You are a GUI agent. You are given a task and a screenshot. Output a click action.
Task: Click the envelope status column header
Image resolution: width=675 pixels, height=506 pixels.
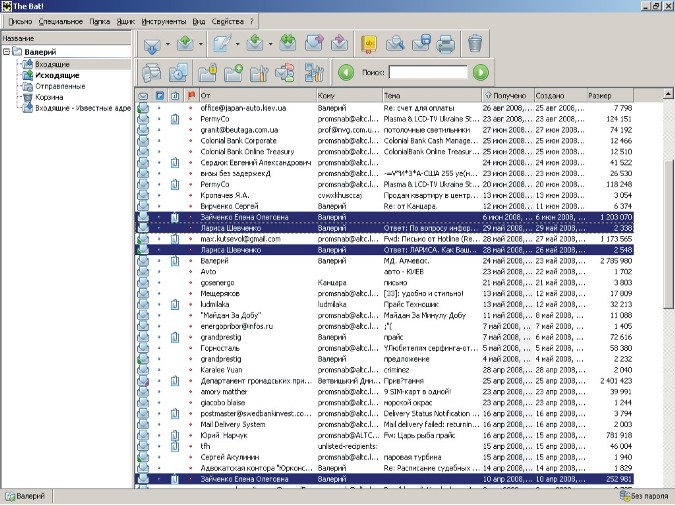click(x=143, y=96)
